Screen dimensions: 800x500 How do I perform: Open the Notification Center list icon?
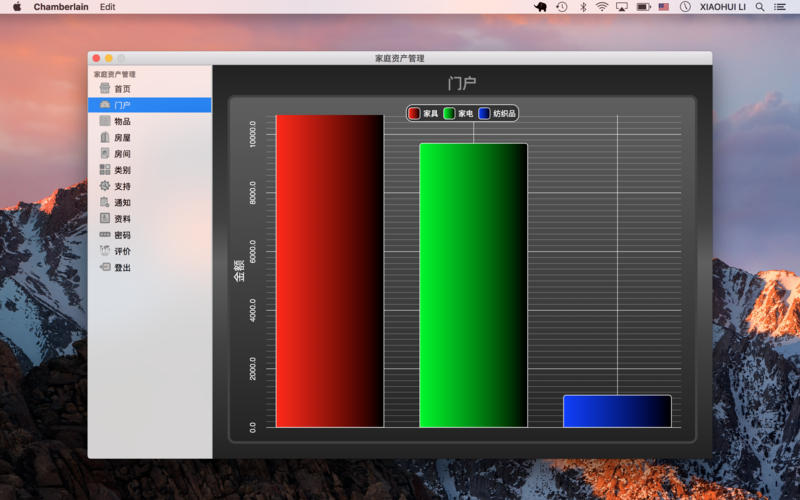(x=780, y=7)
